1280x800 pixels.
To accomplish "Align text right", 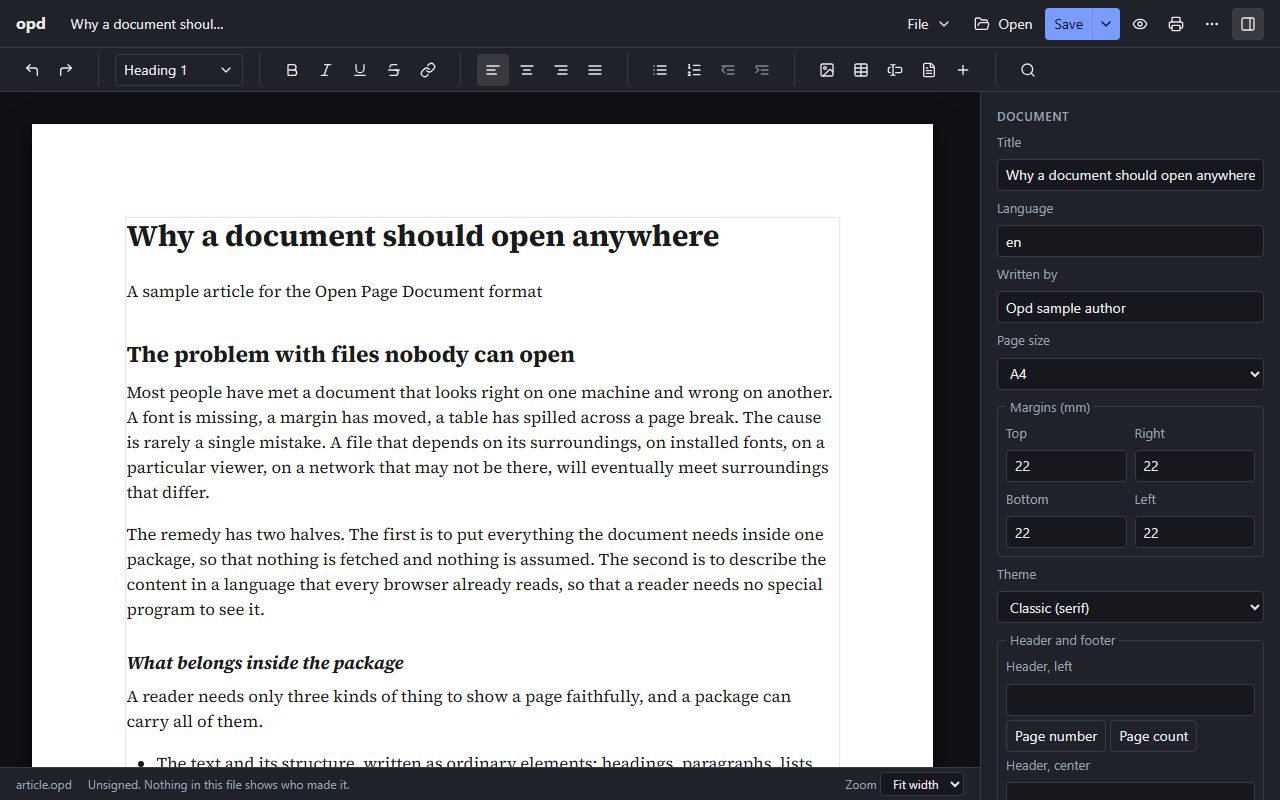I will [561, 70].
